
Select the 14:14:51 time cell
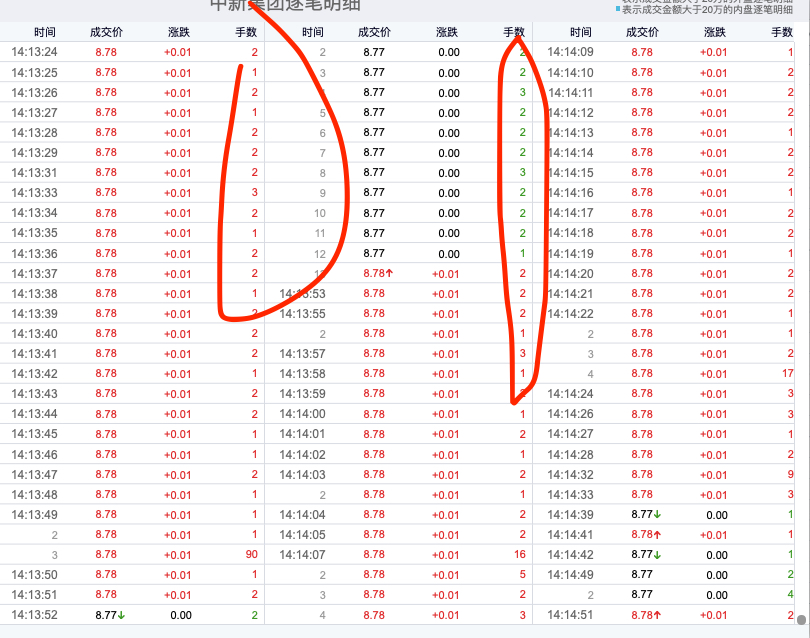(x=570, y=615)
